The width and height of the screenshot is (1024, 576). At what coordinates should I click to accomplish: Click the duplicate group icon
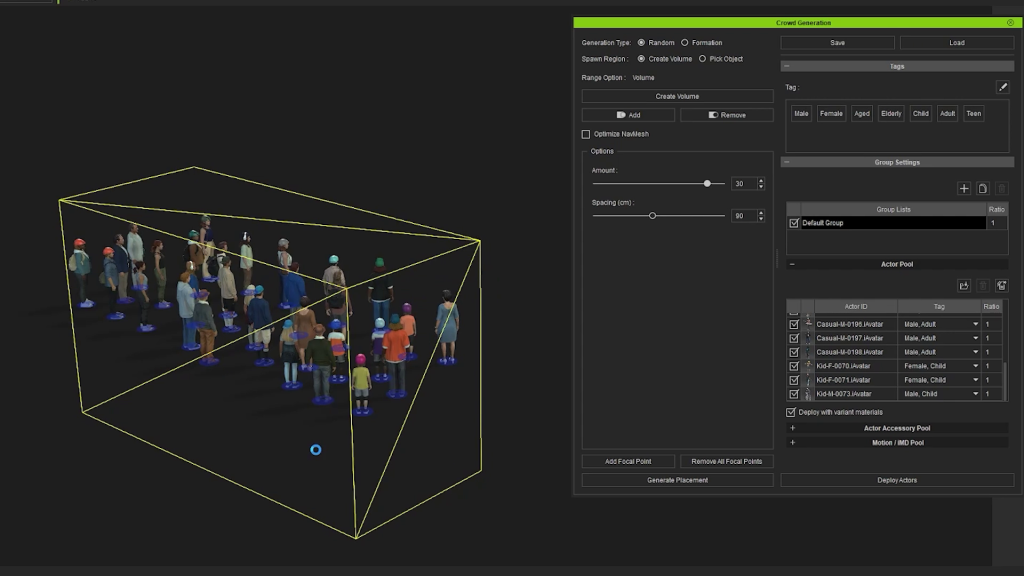click(x=983, y=189)
